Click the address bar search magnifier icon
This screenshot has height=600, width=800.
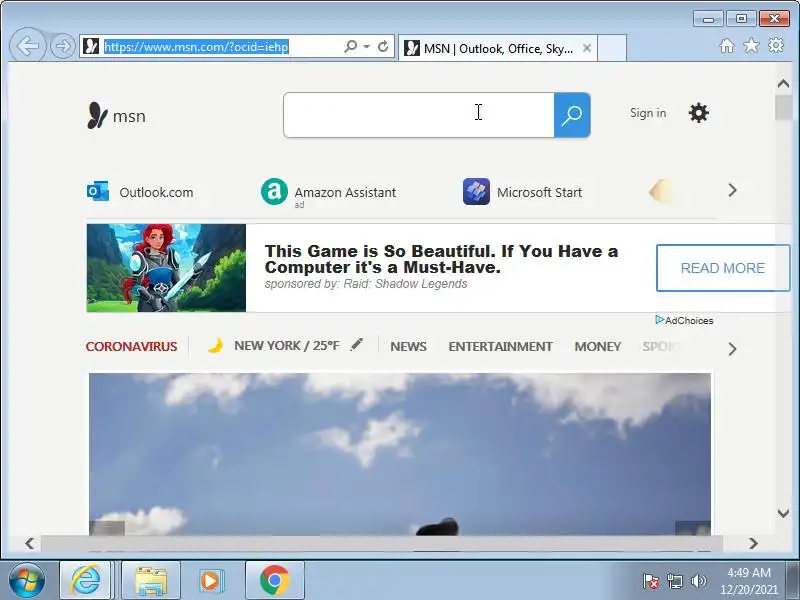(x=351, y=46)
